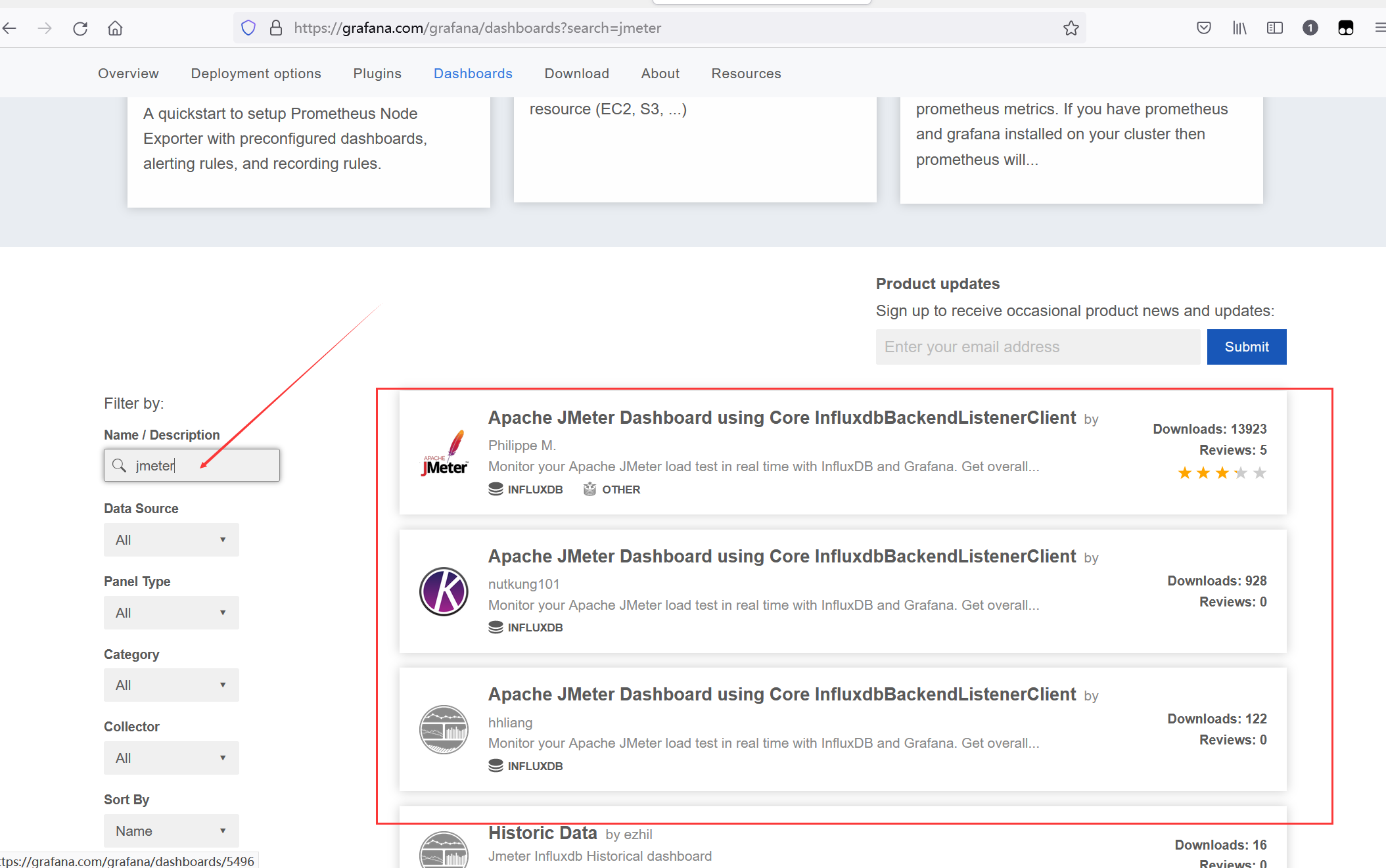The height and width of the screenshot is (868, 1386).
Task: Click the star rating on first dashboard
Action: pos(1222,473)
